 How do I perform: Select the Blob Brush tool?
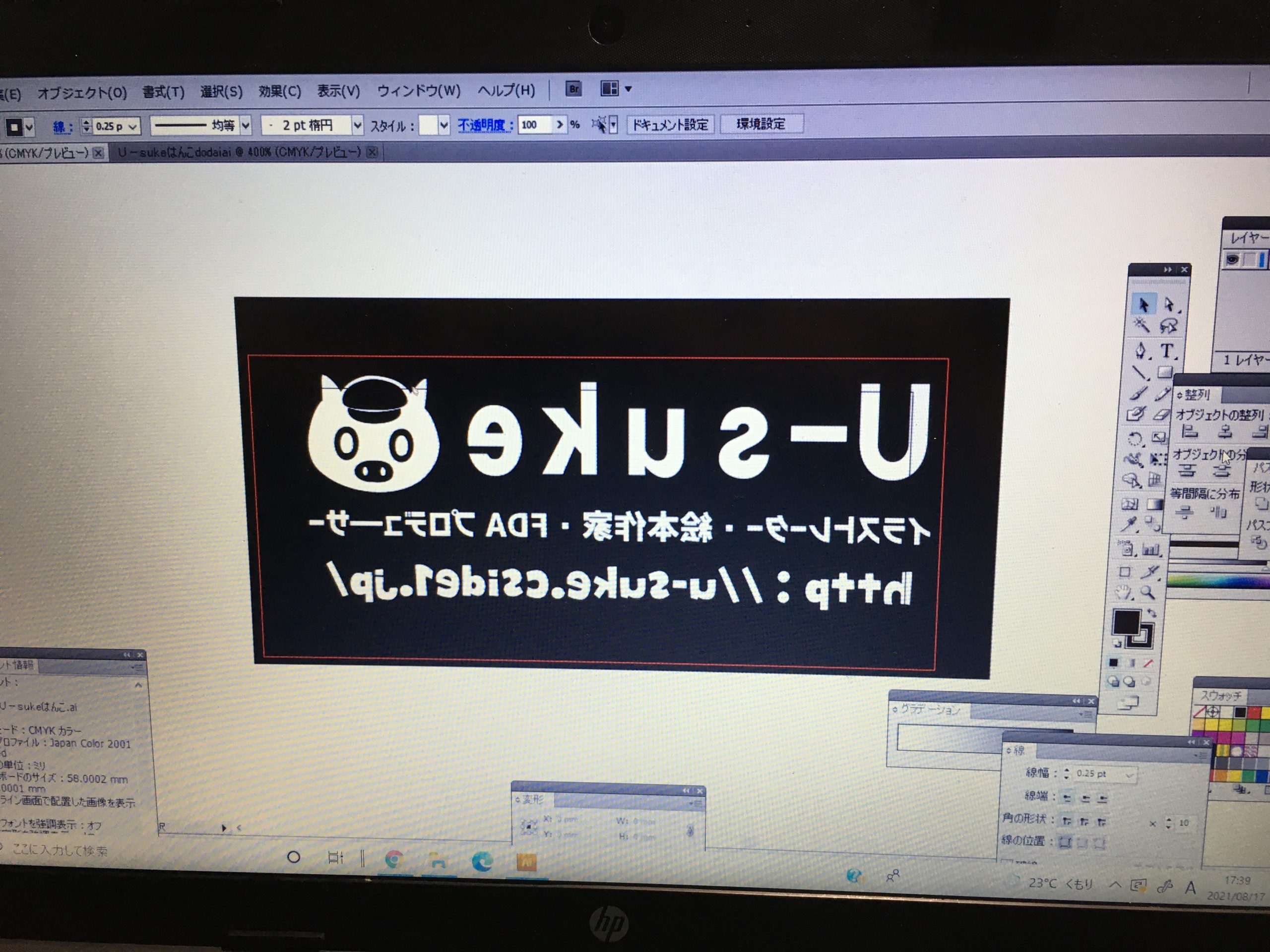point(1135,413)
